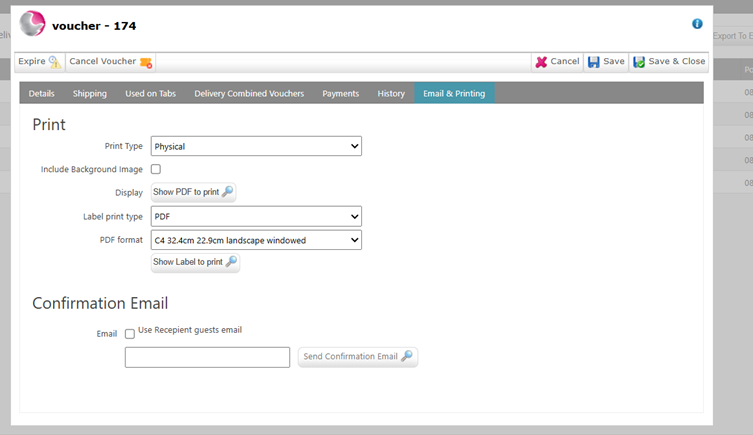Open the Payments tab
Image resolution: width=753 pixels, height=435 pixels.
click(340, 93)
